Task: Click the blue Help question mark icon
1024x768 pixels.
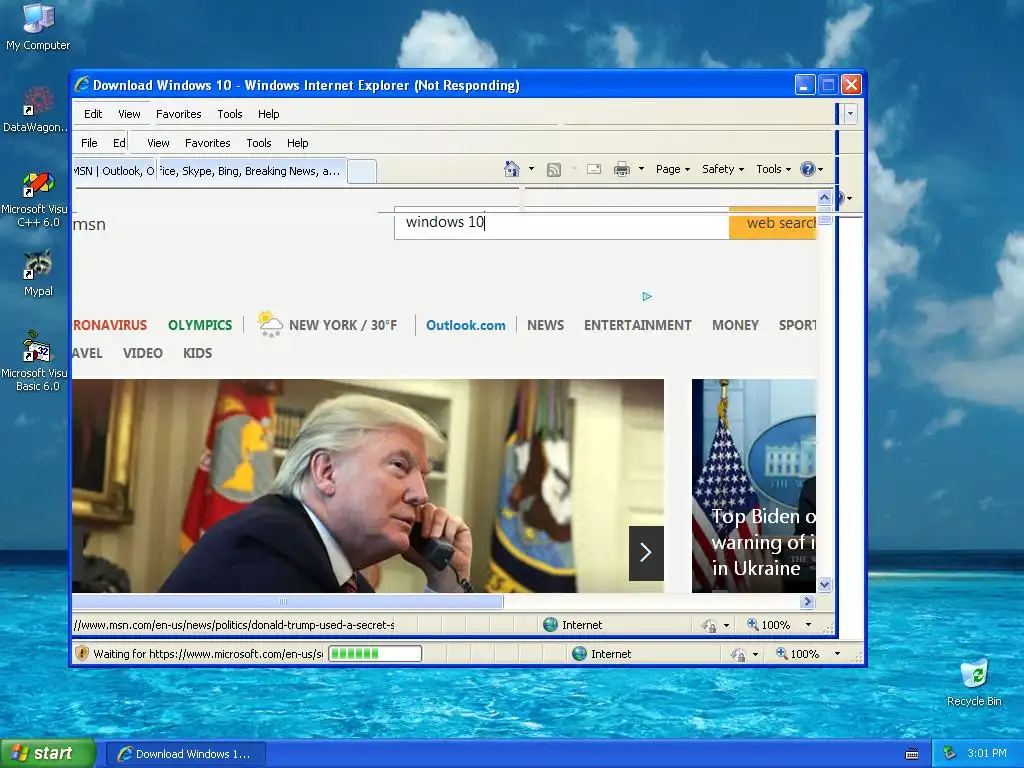Action: [808, 169]
